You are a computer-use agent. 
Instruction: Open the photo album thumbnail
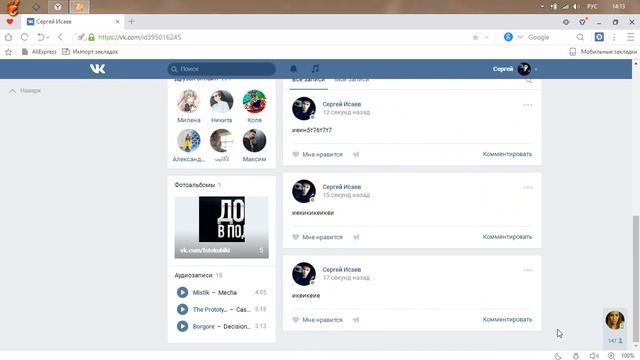(222, 227)
